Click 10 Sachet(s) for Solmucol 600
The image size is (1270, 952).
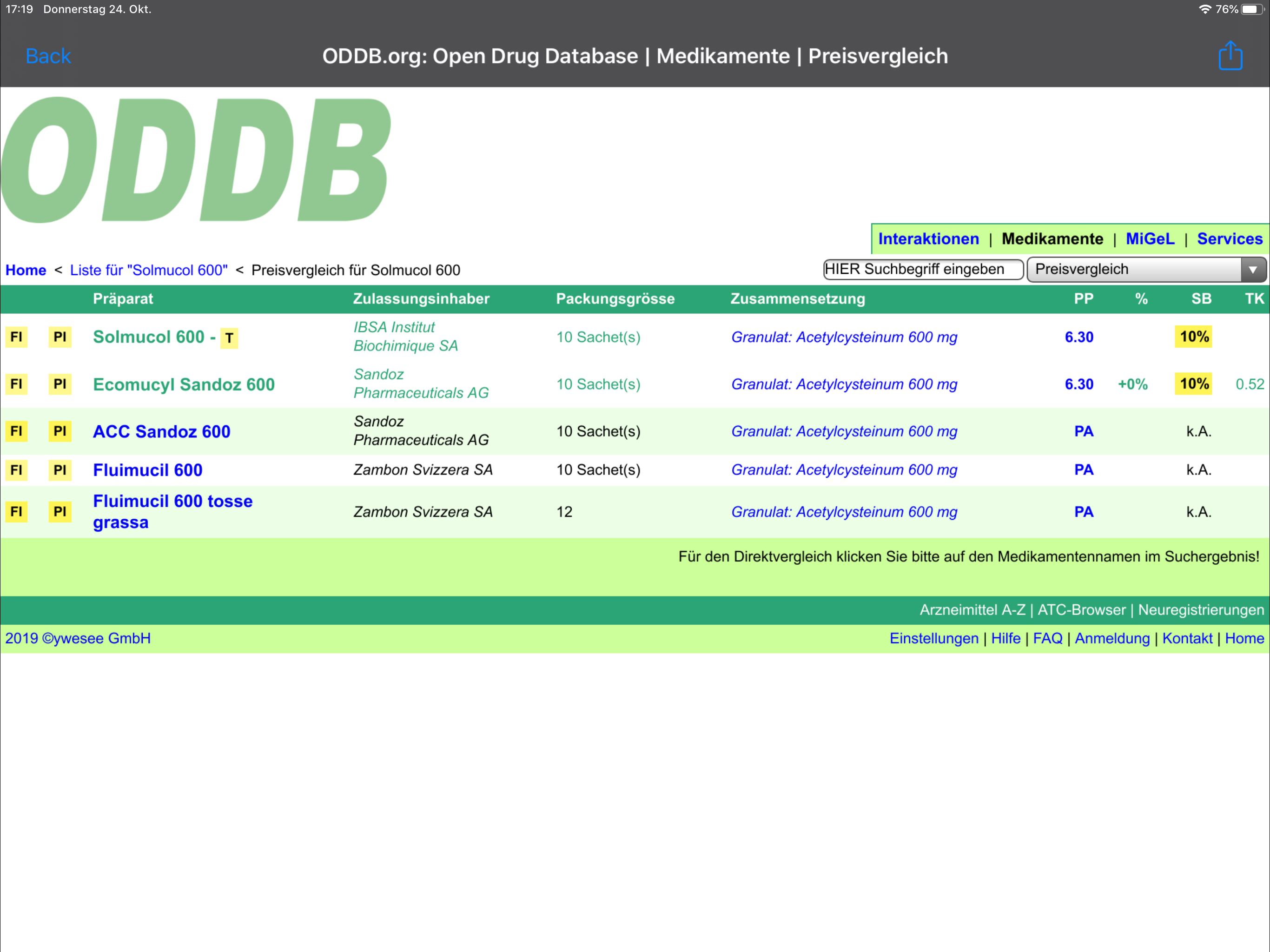(598, 337)
